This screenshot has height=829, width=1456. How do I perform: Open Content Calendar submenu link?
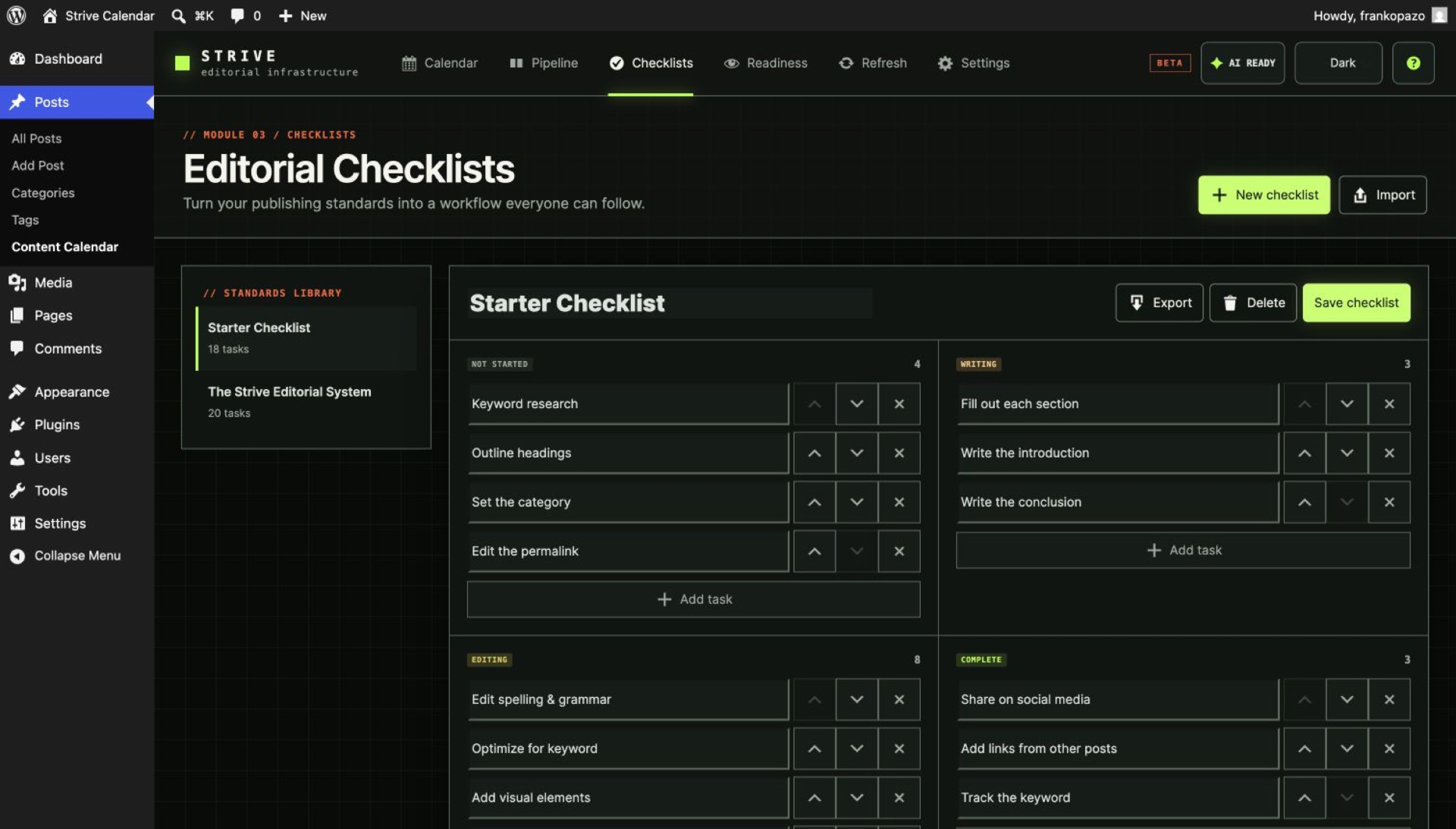point(64,247)
